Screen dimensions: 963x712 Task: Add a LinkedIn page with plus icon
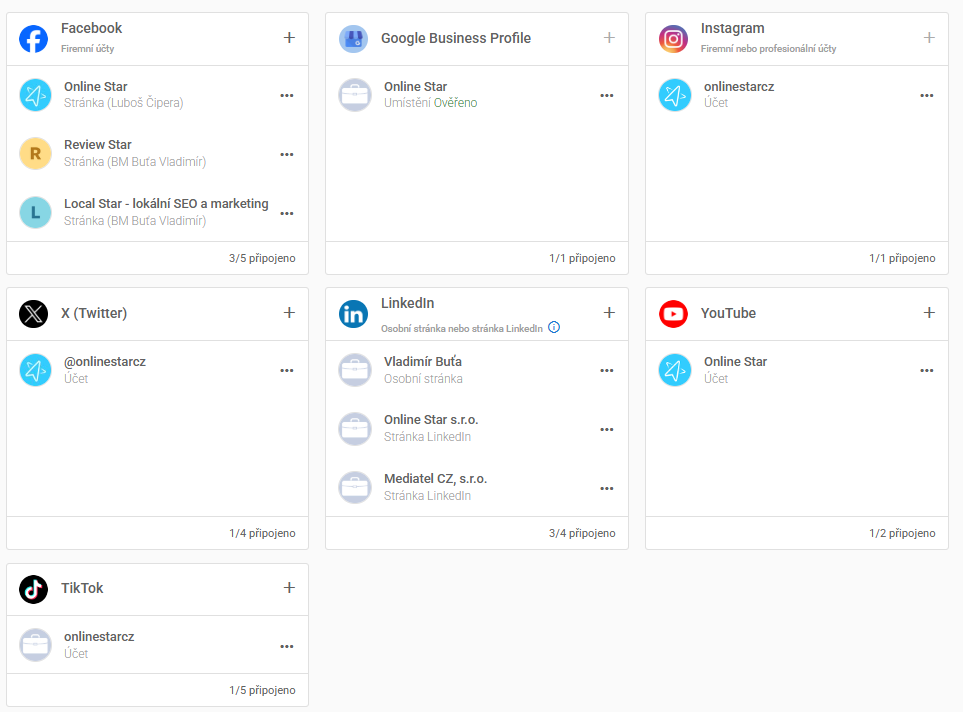(x=609, y=313)
